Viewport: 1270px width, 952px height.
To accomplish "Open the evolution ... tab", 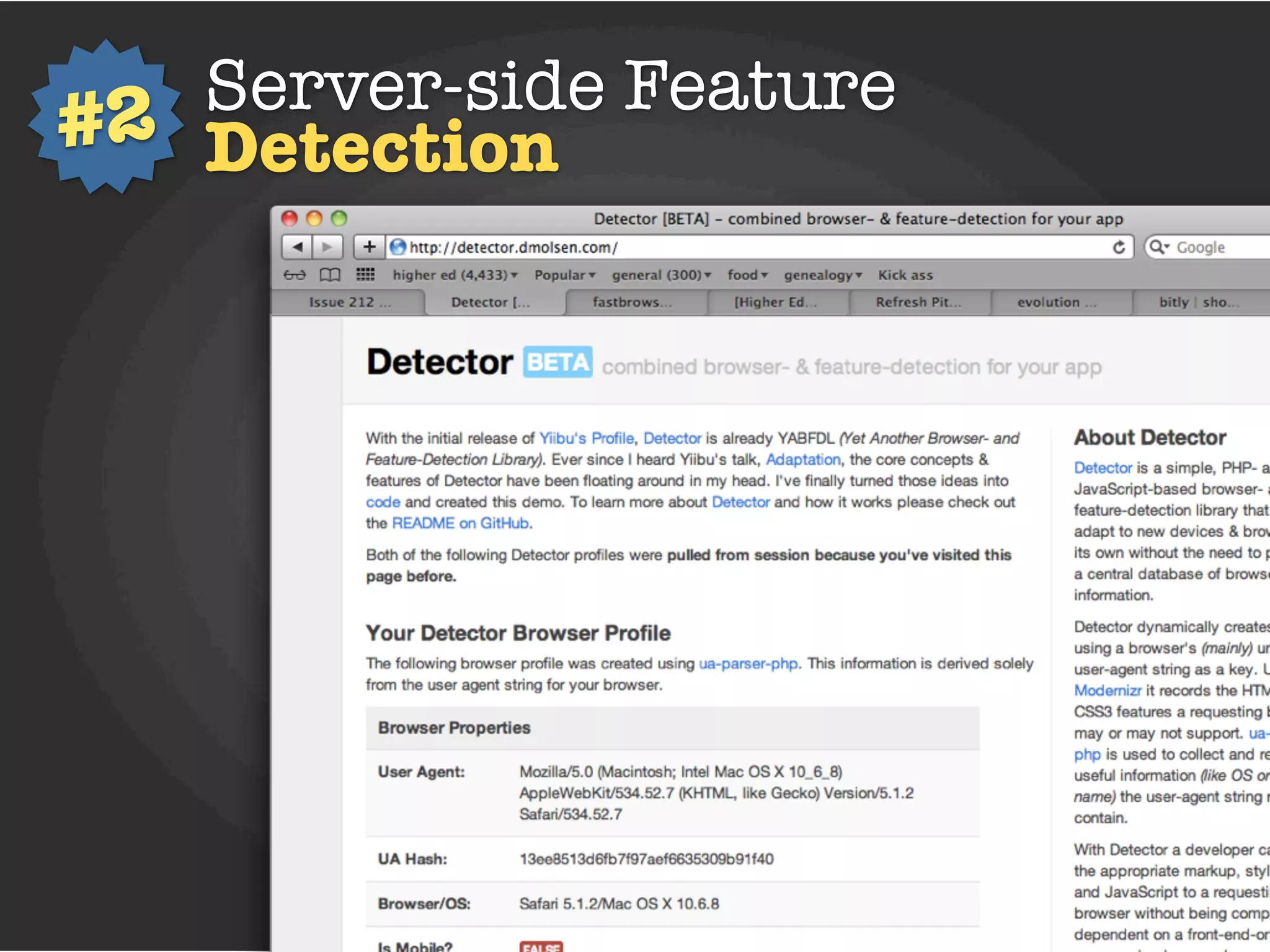I will (1061, 302).
